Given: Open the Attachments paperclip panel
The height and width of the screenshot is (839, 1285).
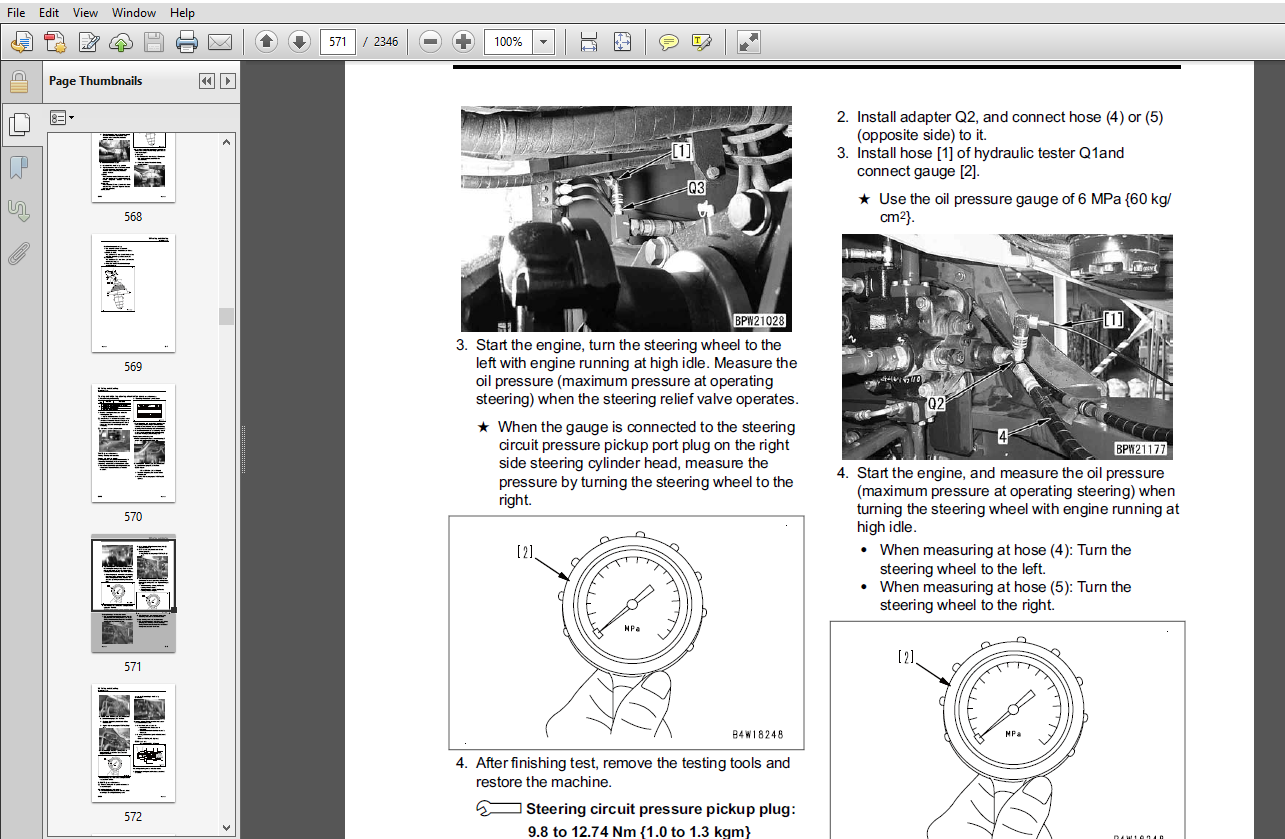Looking at the screenshot, I should [18, 254].
